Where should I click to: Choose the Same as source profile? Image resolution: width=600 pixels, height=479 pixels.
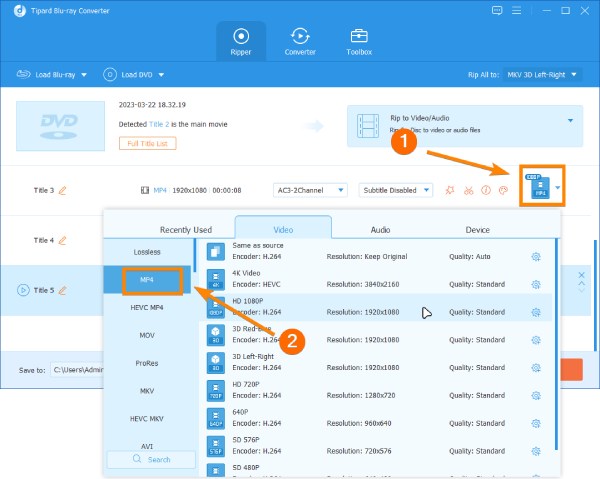point(376,252)
